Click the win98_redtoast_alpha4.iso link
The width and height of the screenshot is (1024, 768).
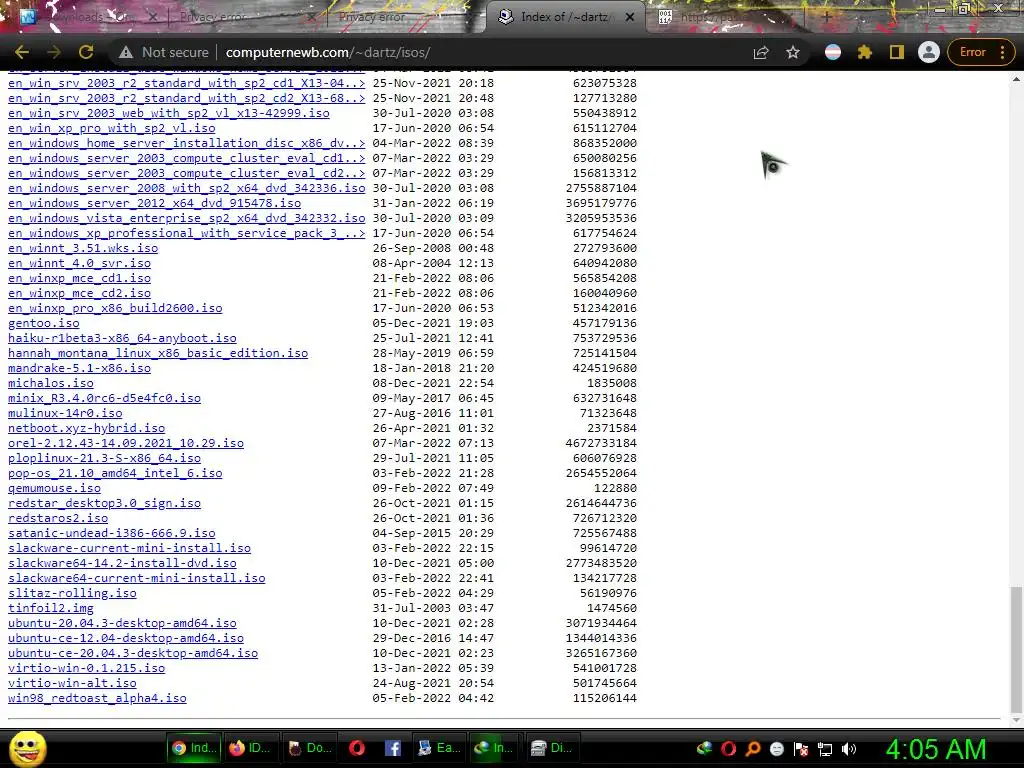click(97, 699)
